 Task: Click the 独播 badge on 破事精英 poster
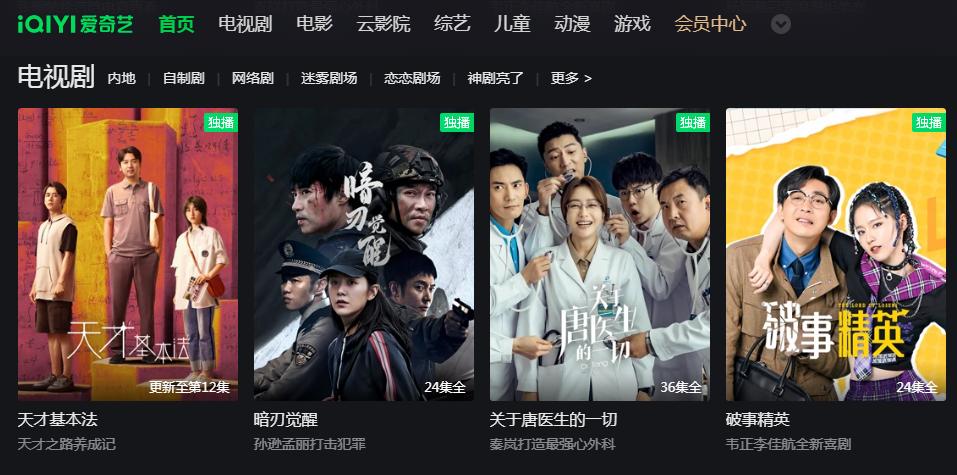[x=929, y=122]
